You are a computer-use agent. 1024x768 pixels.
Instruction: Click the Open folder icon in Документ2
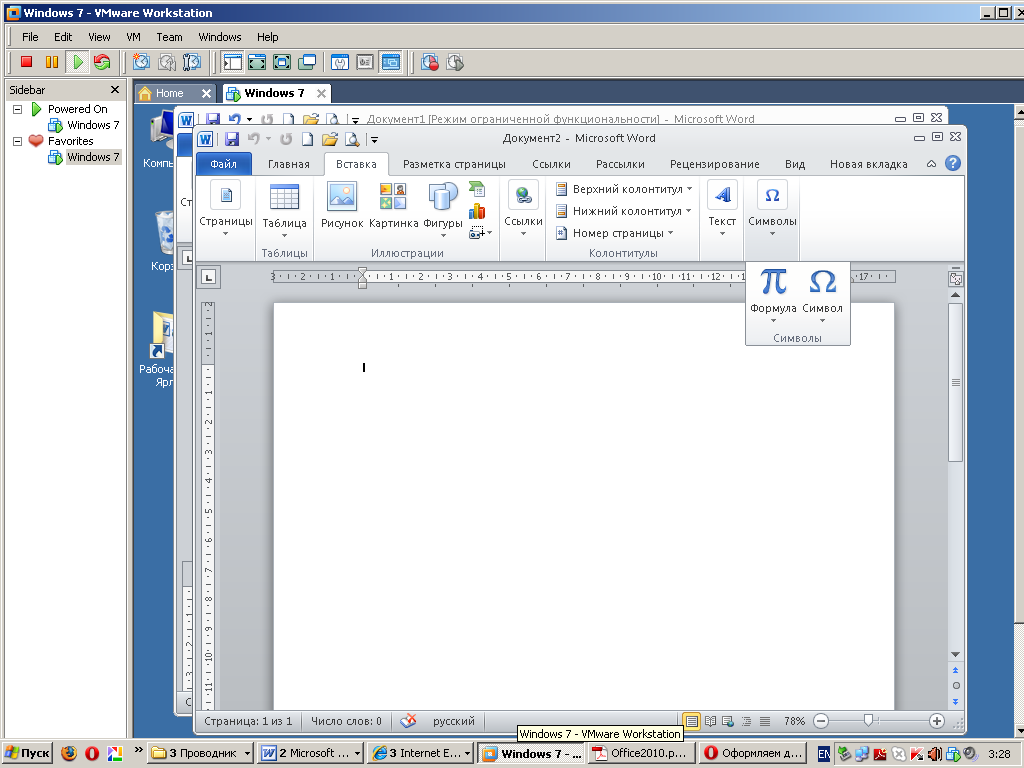pyautogui.click(x=330, y=138)
